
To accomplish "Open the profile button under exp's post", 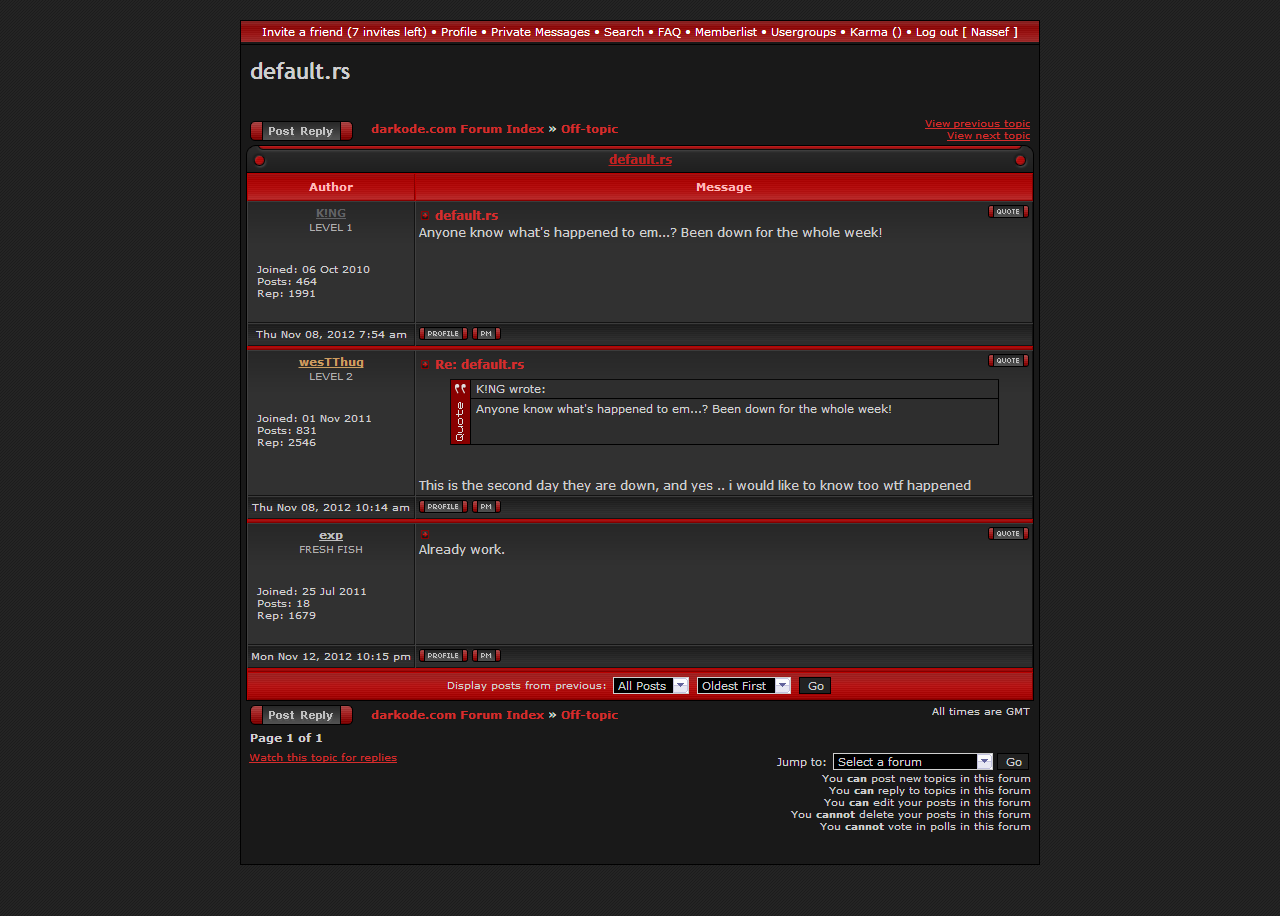I will pos(442,656).
